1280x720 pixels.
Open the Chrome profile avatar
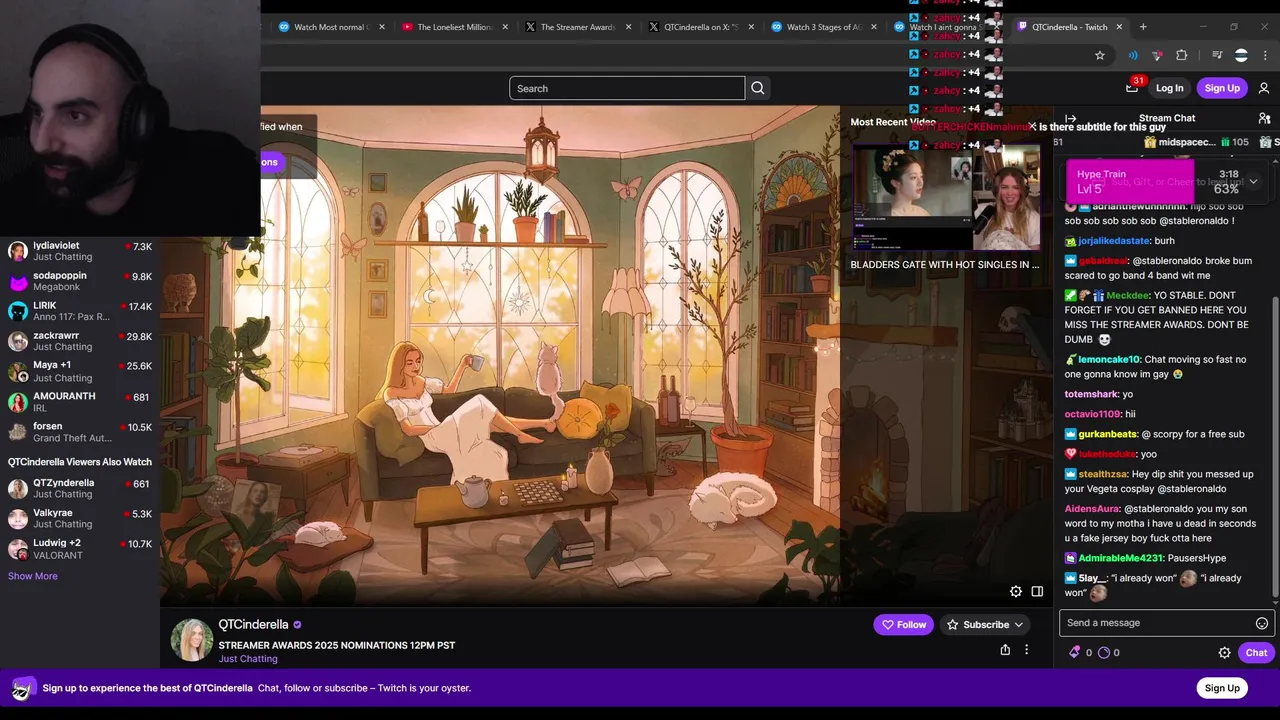pos(1241,55)
